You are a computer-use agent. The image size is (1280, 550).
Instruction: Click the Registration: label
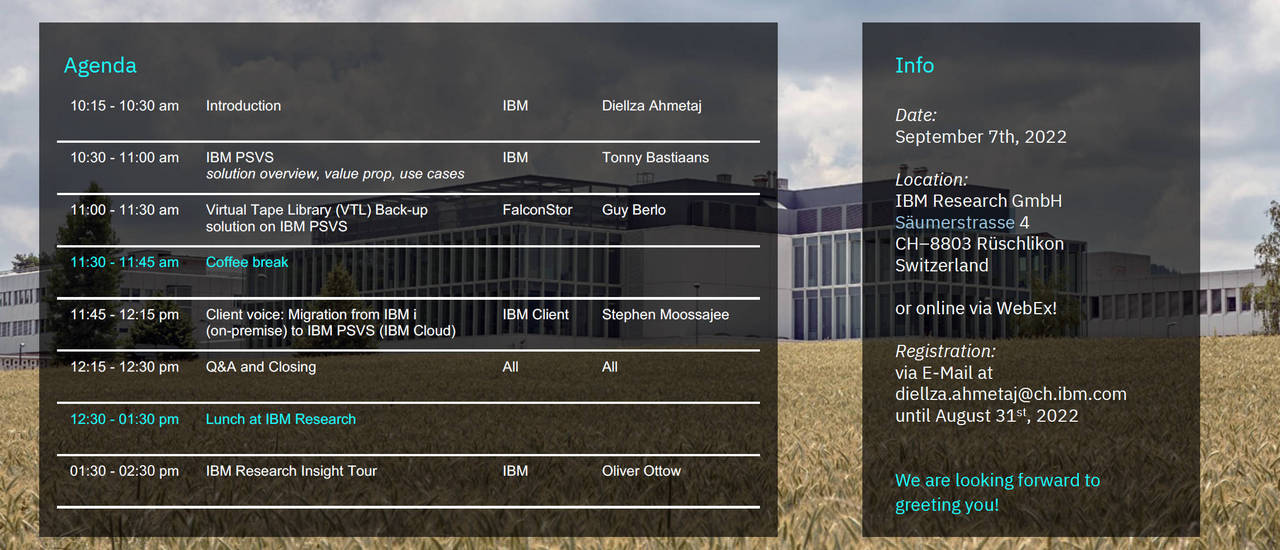945,351
